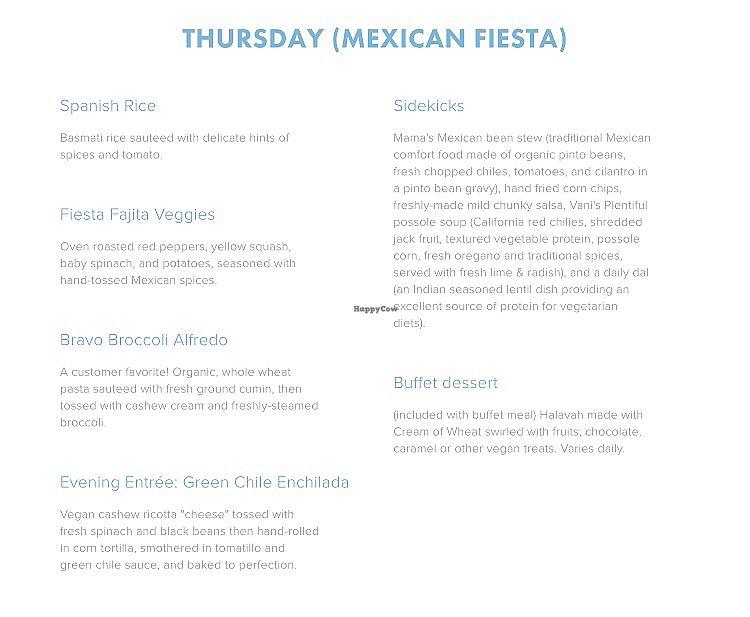Screen dimensions: 750x617
Task: Click the Bravo Broccoli Alfredo heading
Action: (x=144, y=340)
